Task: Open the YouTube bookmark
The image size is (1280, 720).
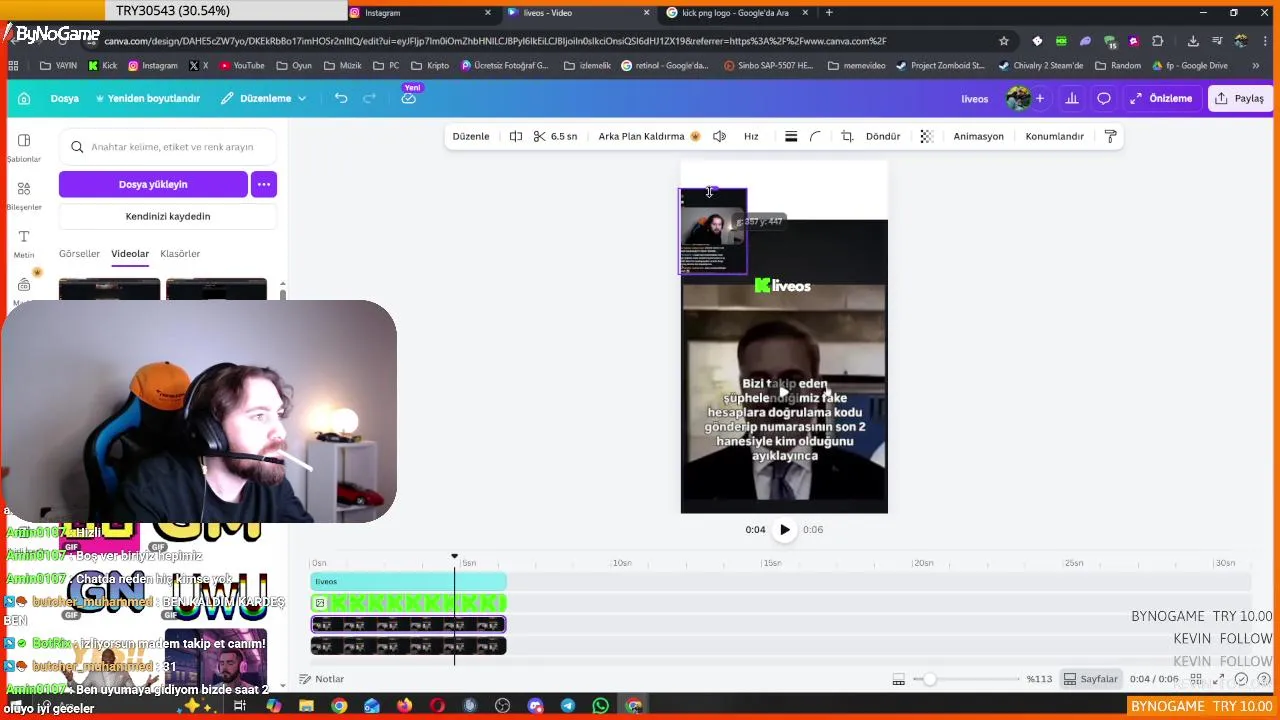Action: (242, 66)
